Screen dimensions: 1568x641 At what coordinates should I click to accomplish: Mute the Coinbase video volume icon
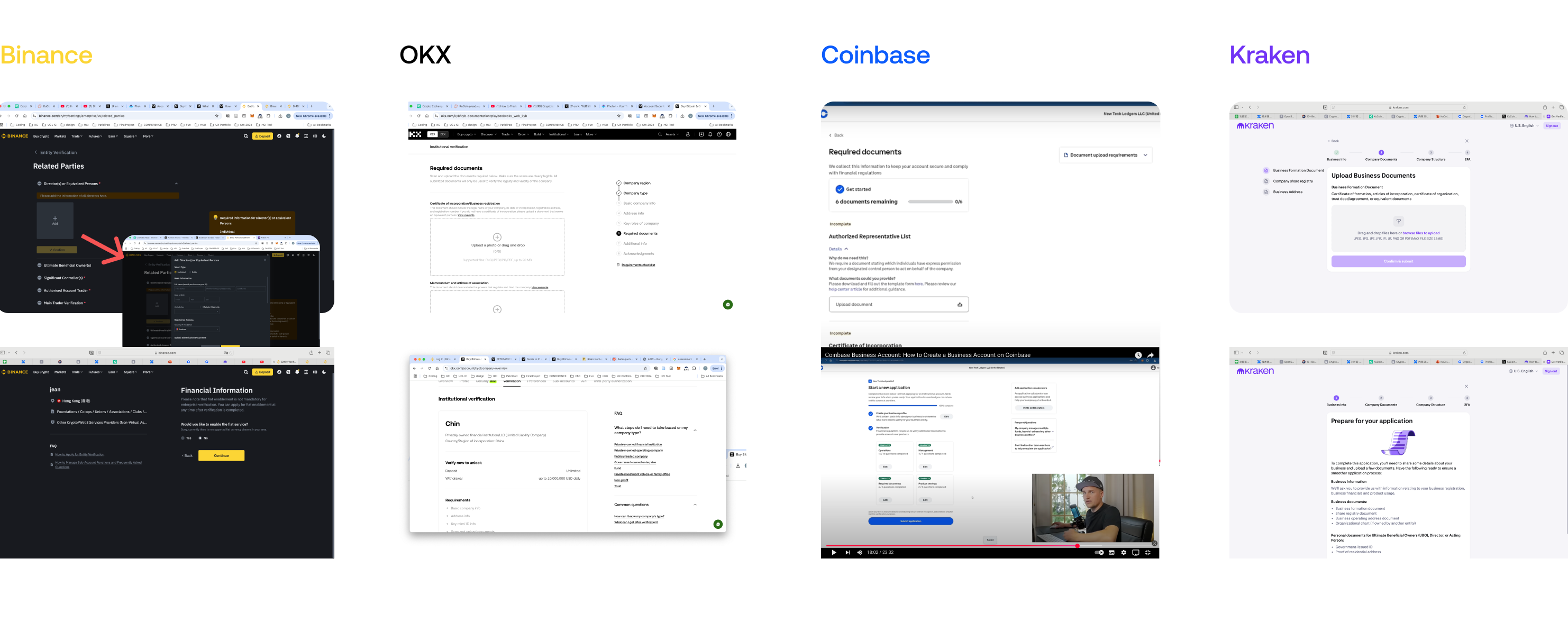(860, 552)
